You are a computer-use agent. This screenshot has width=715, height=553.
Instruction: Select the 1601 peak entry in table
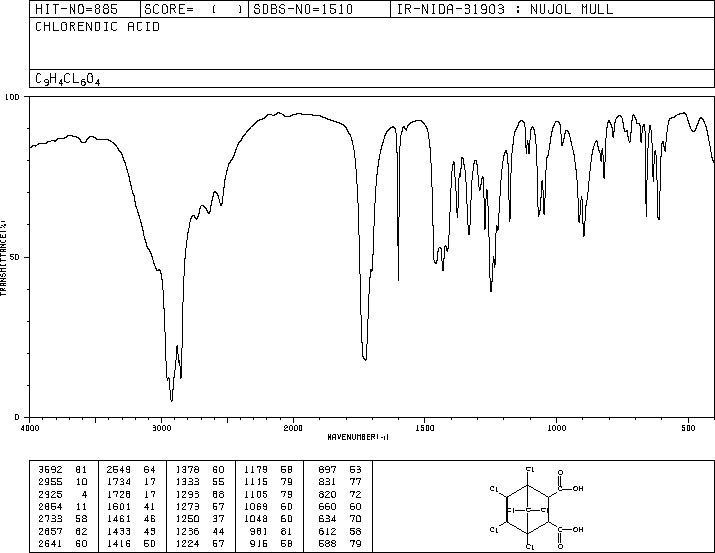[x=131, y=506]
